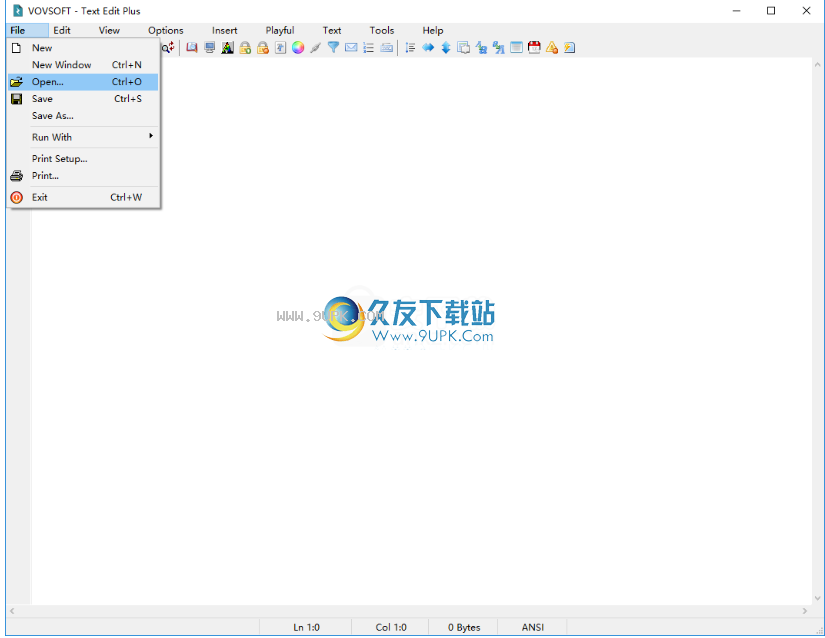Open the Help menu

tap(432, 31)
